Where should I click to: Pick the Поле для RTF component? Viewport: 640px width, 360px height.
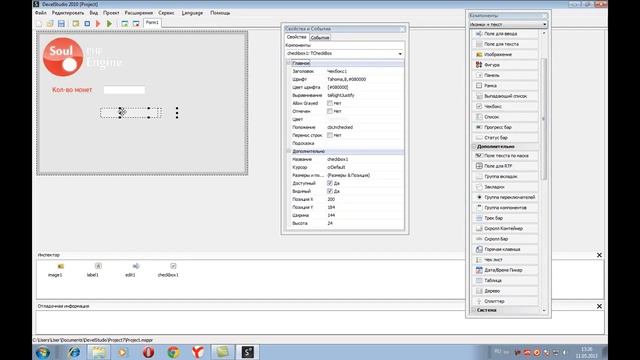pyautogui.click(x=505, y=166)
